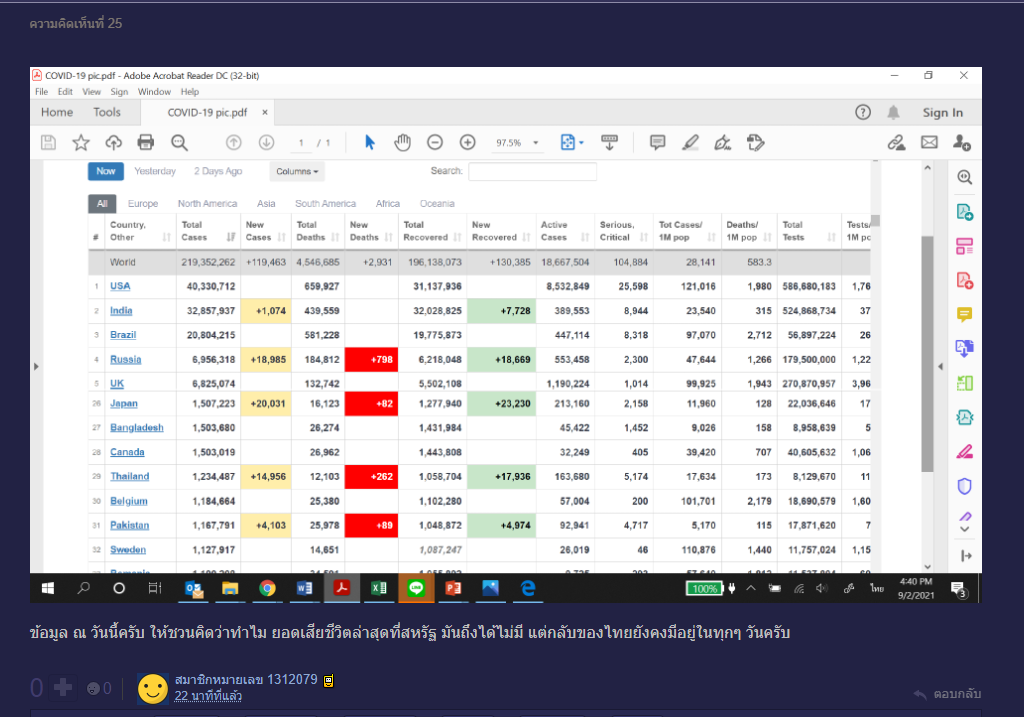Open the USA country link

pyautogui.click(x=120, y=286)
